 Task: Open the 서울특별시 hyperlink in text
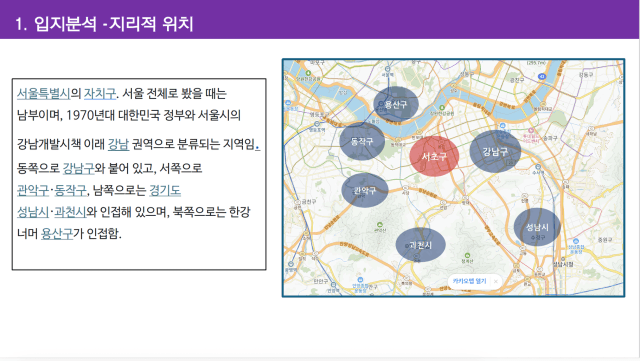[43, 94]
